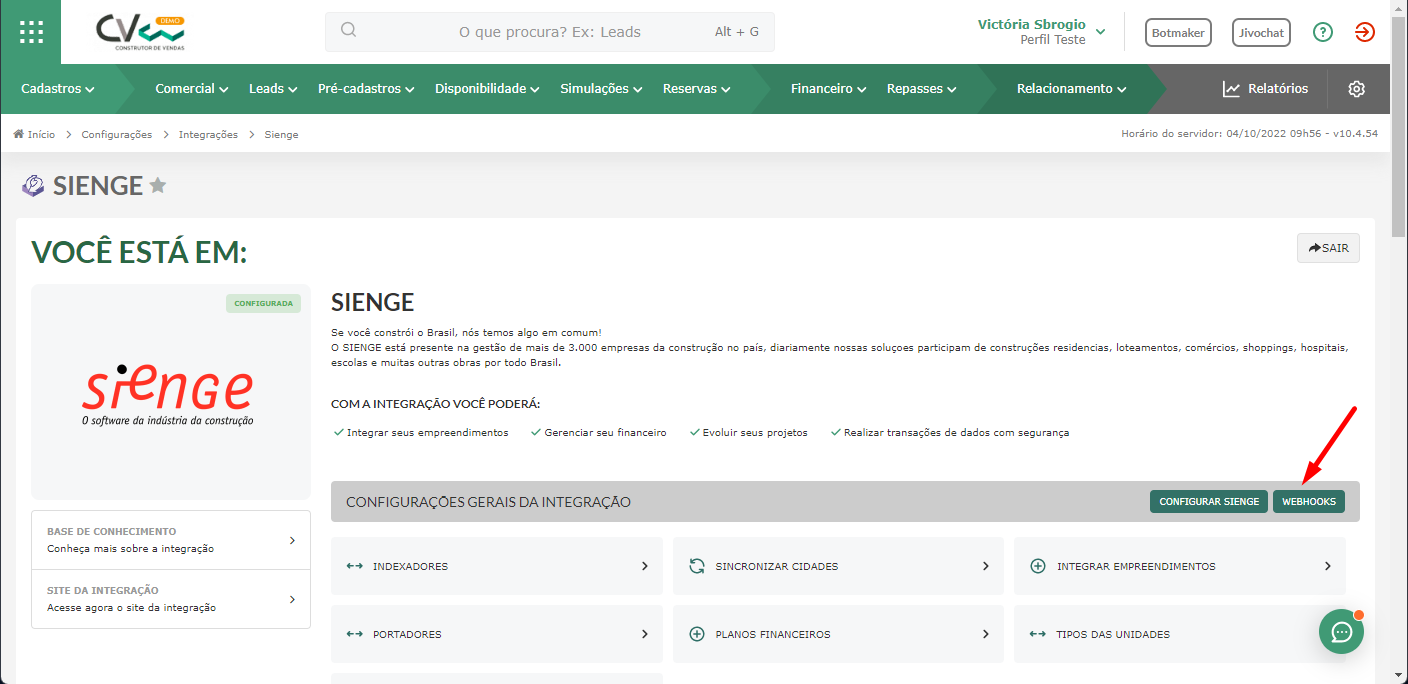Open the Portadores card
The image size is (1408, 684).
[x=497, y=634]
